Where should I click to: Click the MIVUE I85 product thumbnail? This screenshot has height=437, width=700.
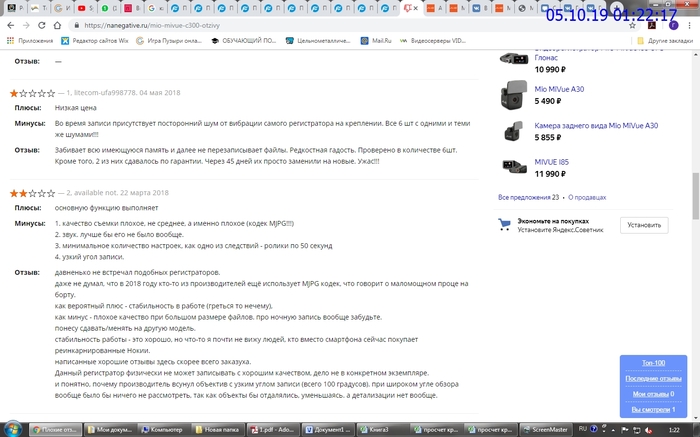coord(514,166)
